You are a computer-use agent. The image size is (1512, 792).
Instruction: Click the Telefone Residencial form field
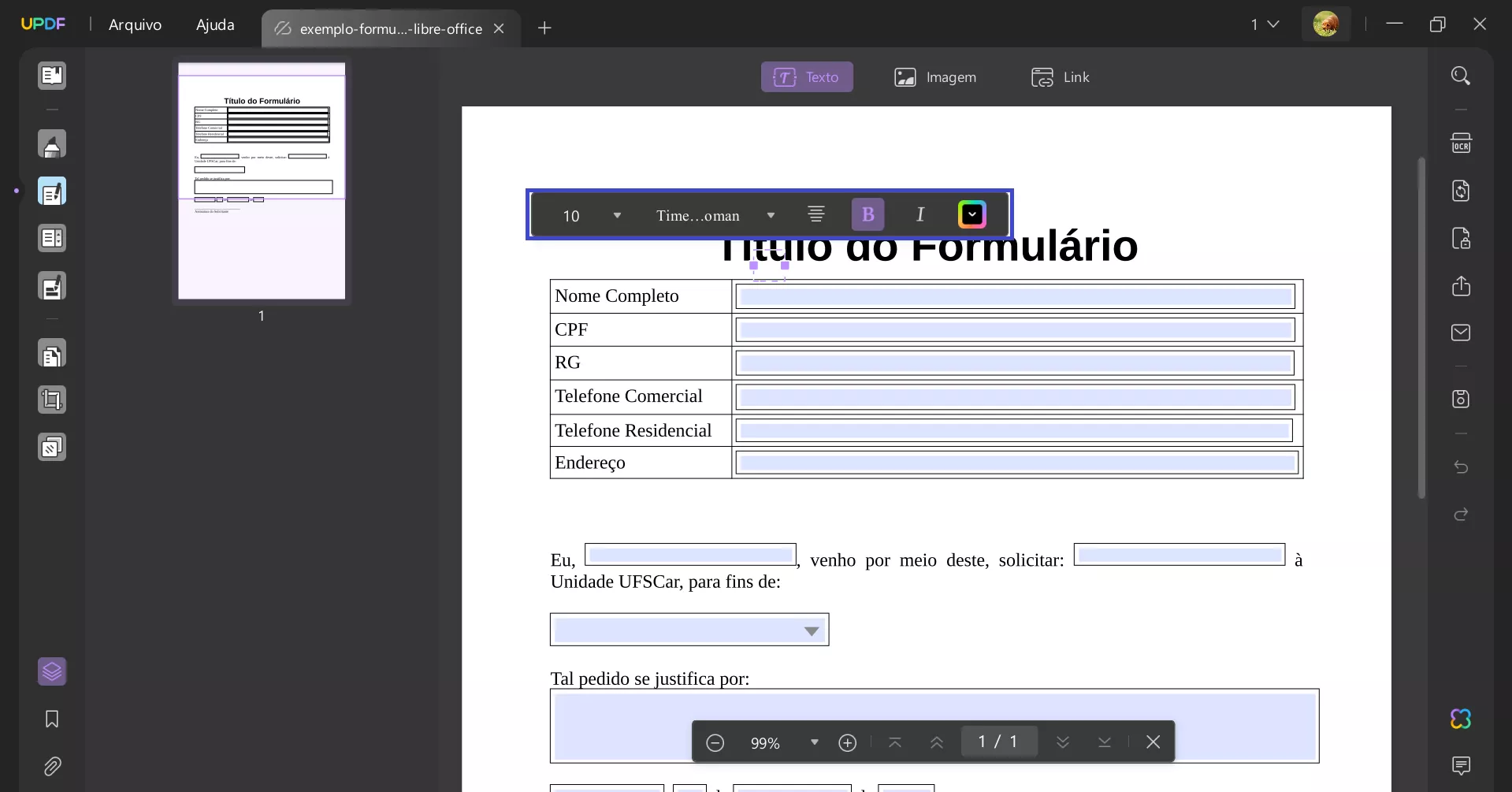click(1014, 430)
